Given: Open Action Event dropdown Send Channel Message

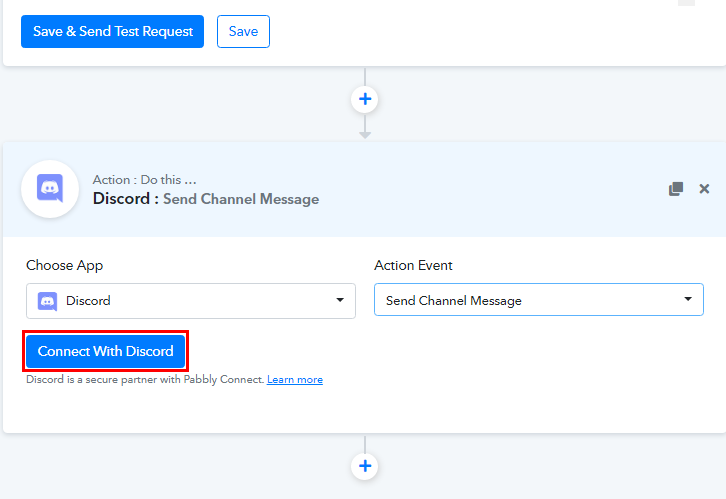Looking at the screenshot, I should point(539,300).
